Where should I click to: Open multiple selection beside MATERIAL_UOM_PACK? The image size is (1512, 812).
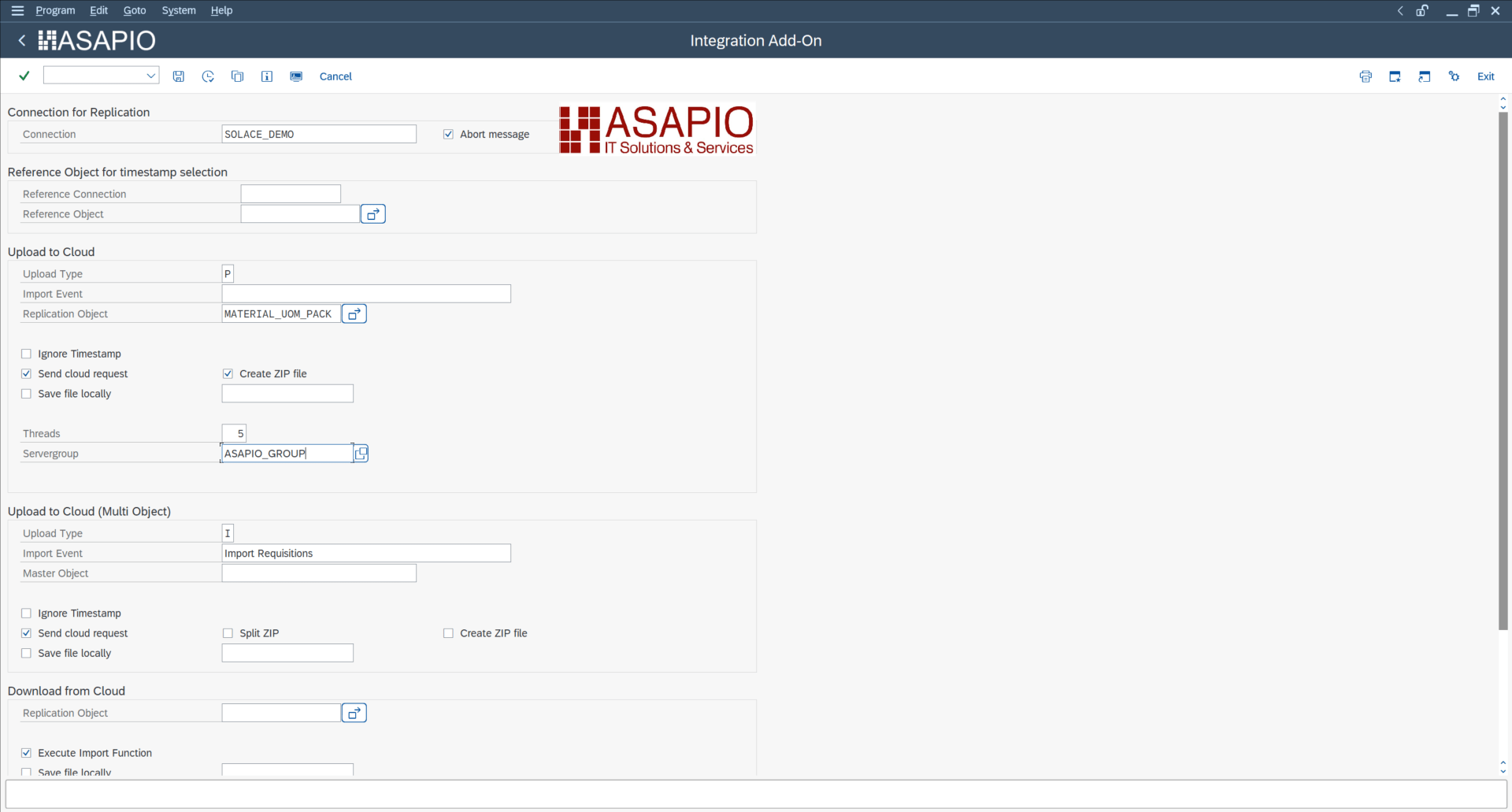click(x=354, y=313)
